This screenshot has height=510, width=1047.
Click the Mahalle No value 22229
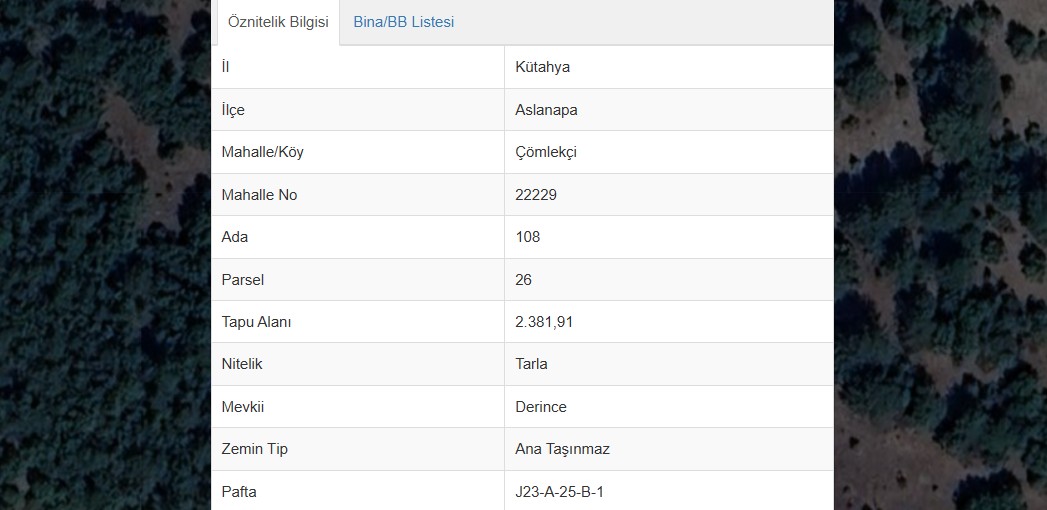[536, 195]
